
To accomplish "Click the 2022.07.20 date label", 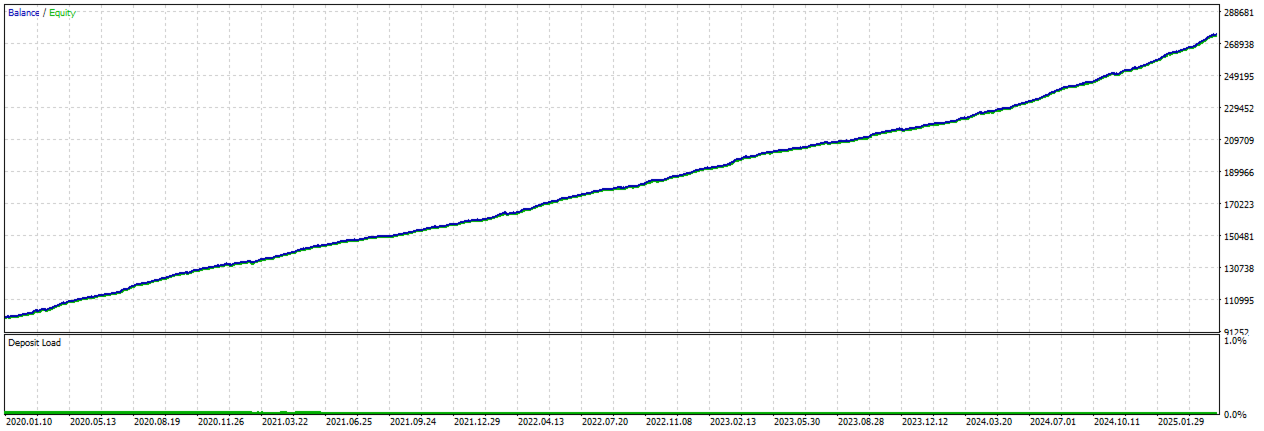I will [605, 423].
